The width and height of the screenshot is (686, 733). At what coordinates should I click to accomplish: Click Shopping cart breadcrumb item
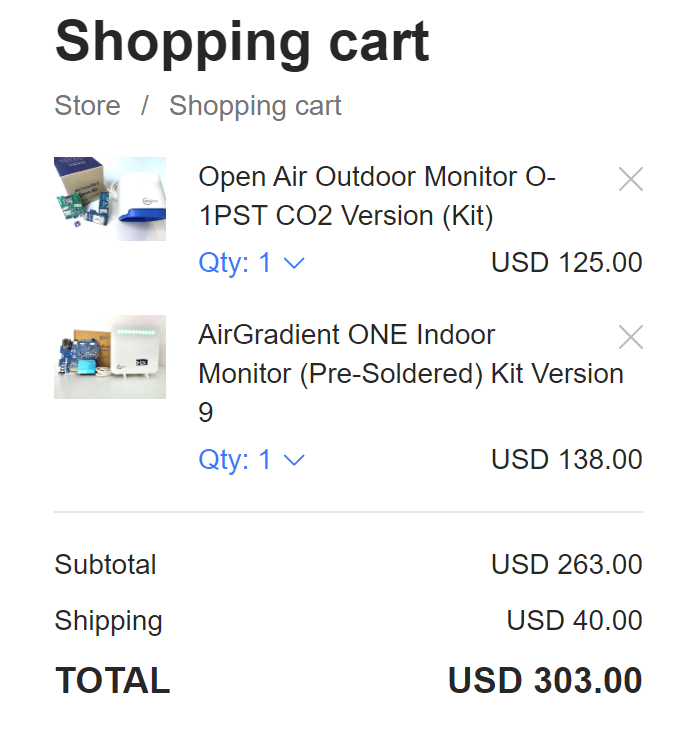click(x=255, y=106)
